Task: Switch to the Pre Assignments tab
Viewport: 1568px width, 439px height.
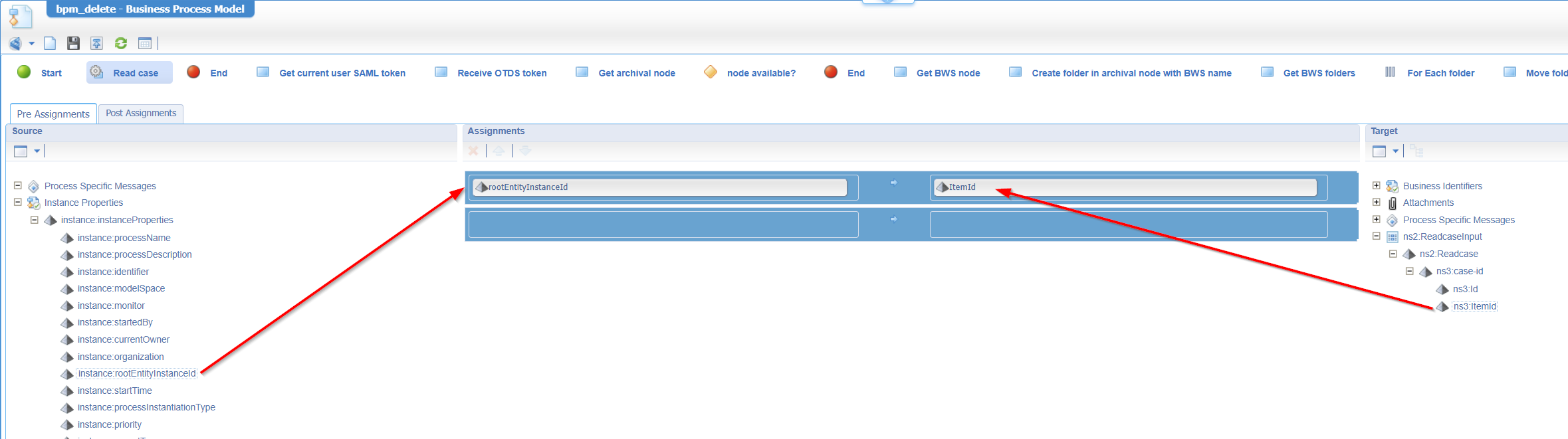Action: click(53, 114)
